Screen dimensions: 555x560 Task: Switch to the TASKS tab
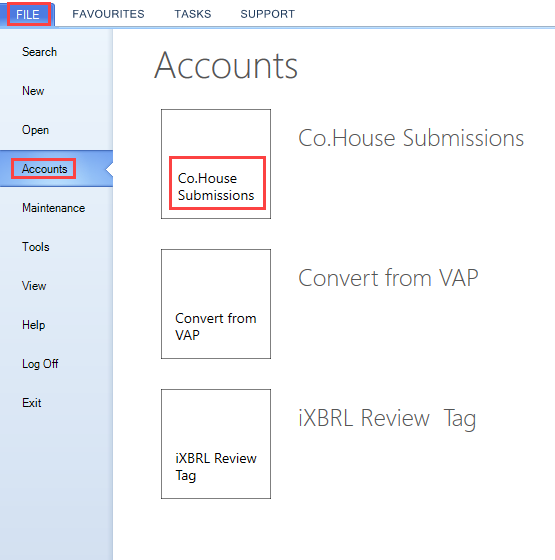click(192, 14)
